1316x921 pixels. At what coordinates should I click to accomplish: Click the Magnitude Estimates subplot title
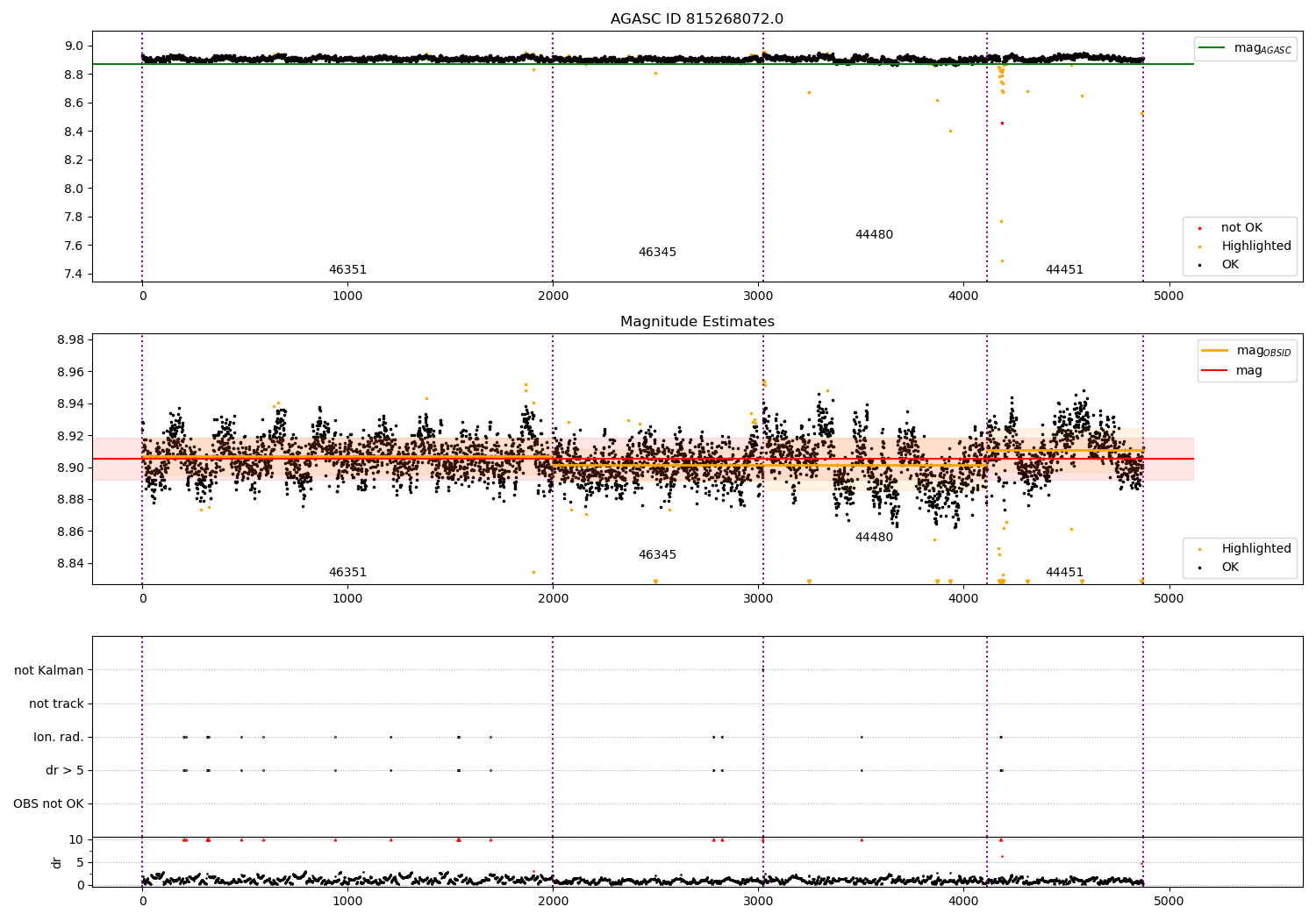tap(697, 322)
